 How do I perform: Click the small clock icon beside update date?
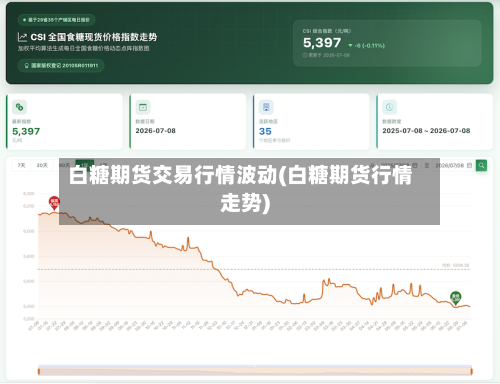[x=305, y=55]
